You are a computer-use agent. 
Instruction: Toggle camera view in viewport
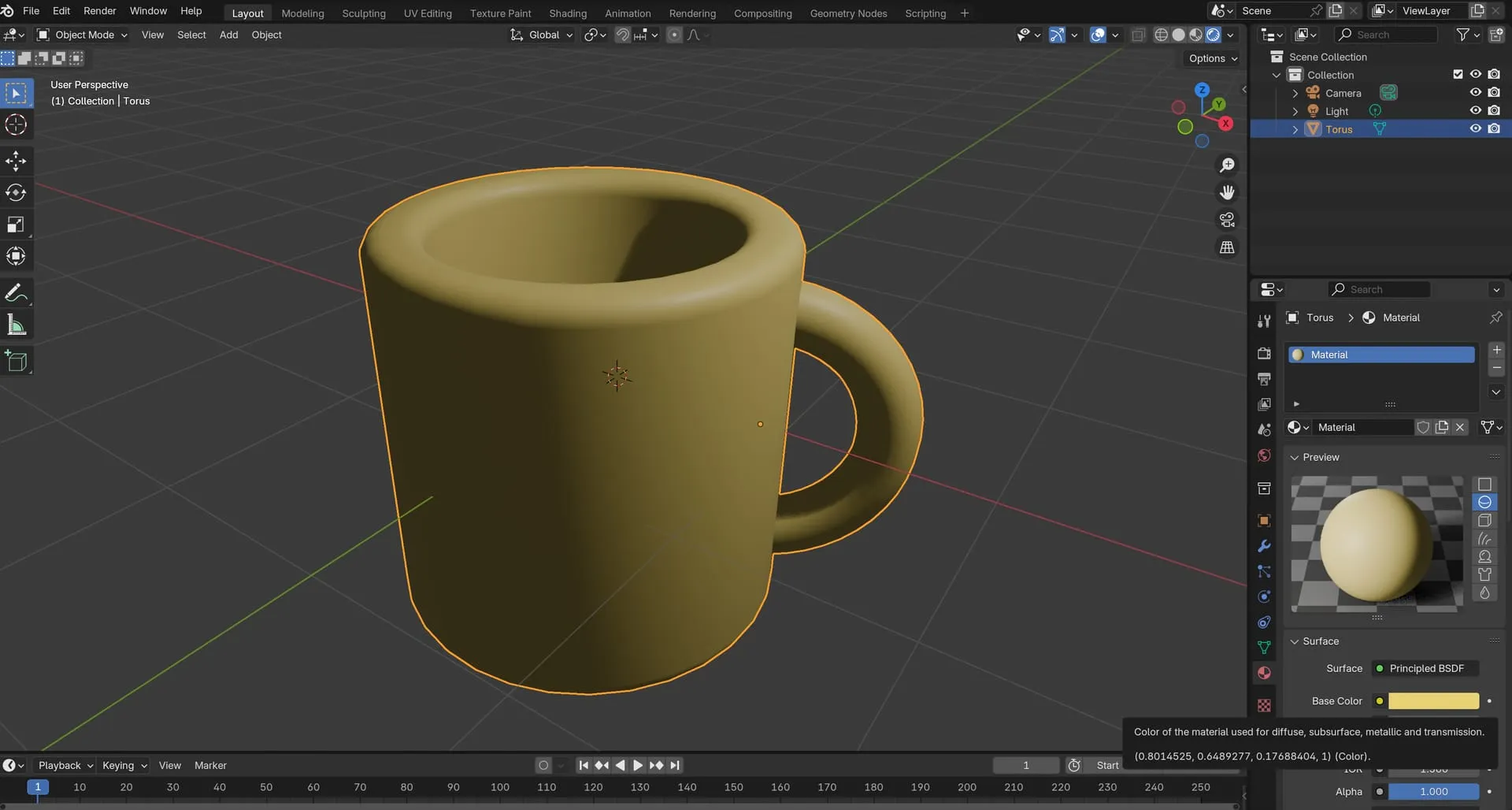(1227, 220)
